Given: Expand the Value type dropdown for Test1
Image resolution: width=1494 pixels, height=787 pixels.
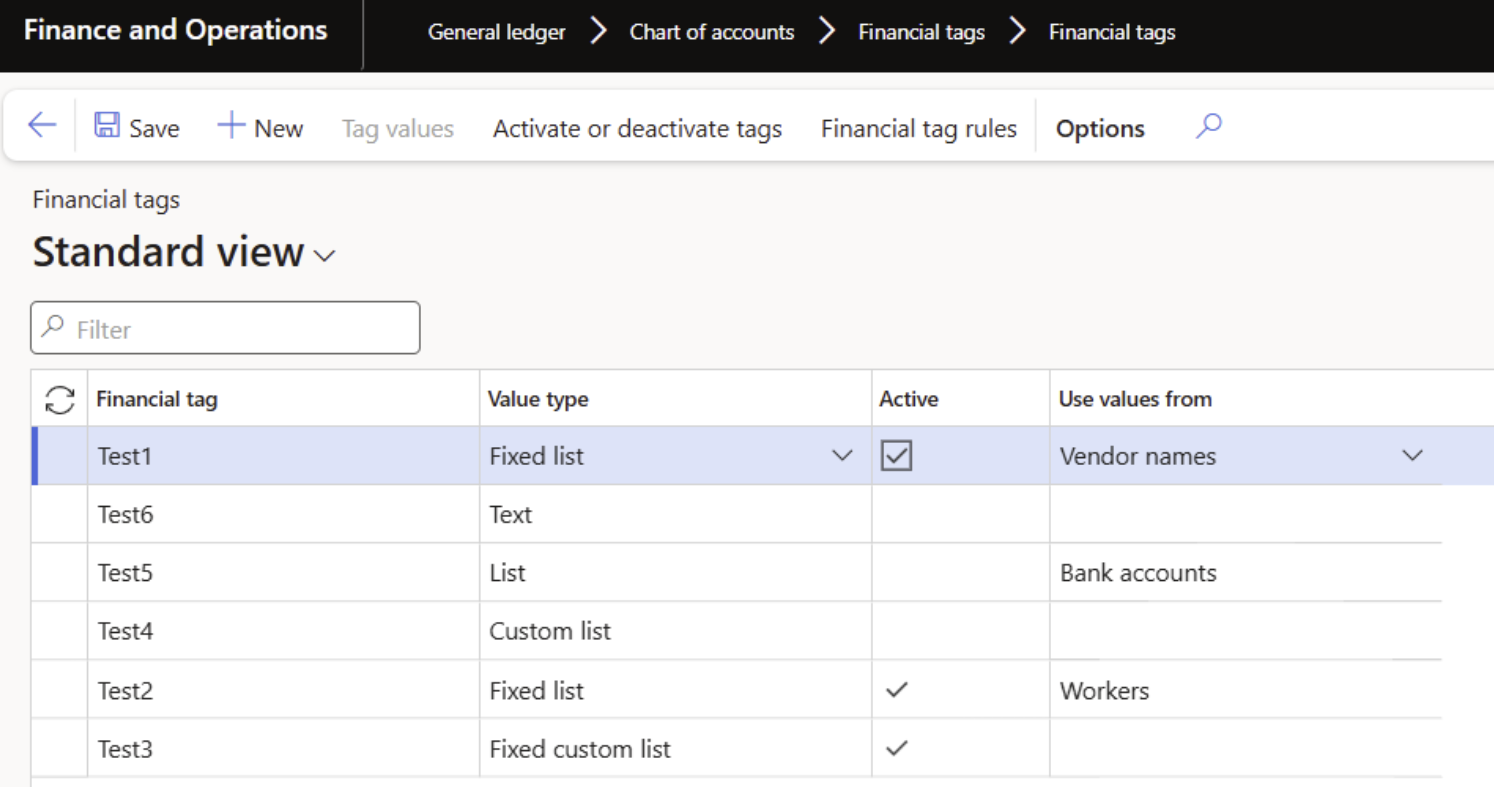Looking at the screenshot, I should coord(842,456).
